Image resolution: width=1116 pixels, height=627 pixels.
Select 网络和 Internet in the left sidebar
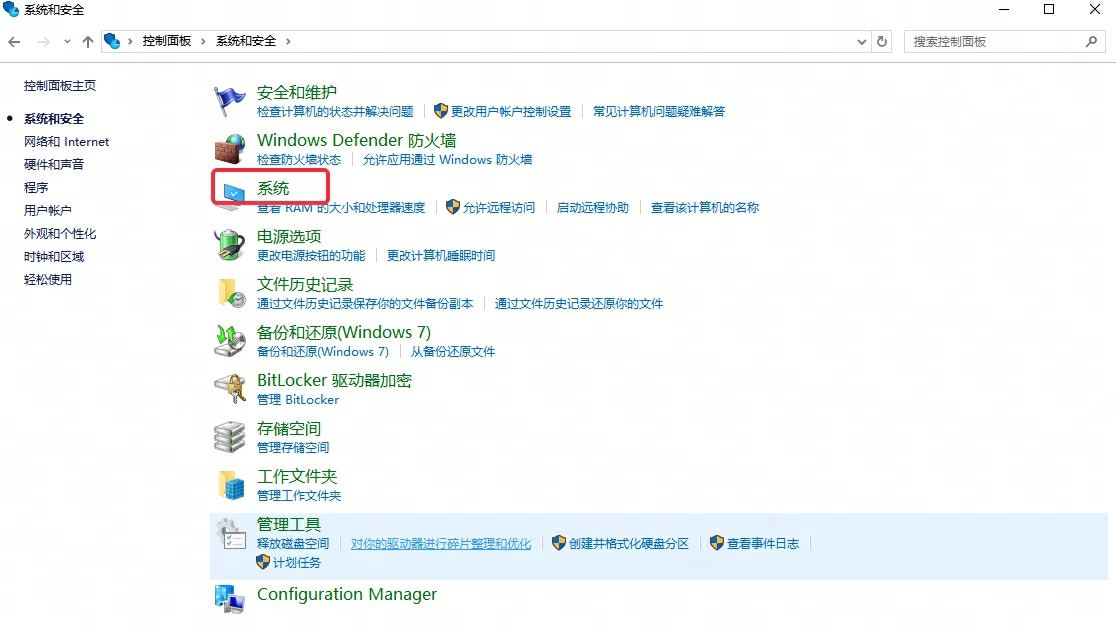click(66, 142)
